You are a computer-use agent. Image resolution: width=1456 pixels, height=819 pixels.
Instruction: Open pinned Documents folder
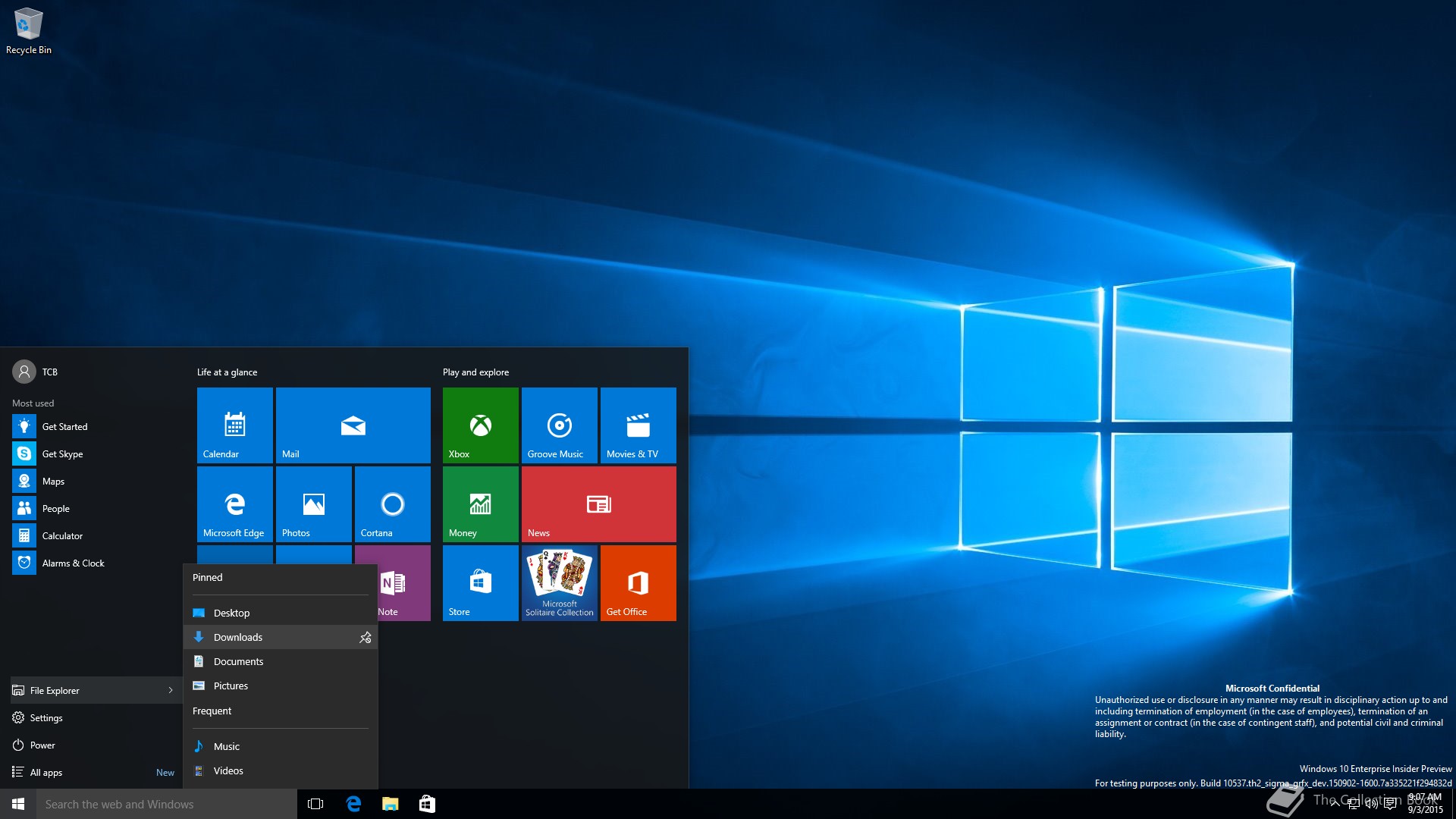click(x=281, y=661)
